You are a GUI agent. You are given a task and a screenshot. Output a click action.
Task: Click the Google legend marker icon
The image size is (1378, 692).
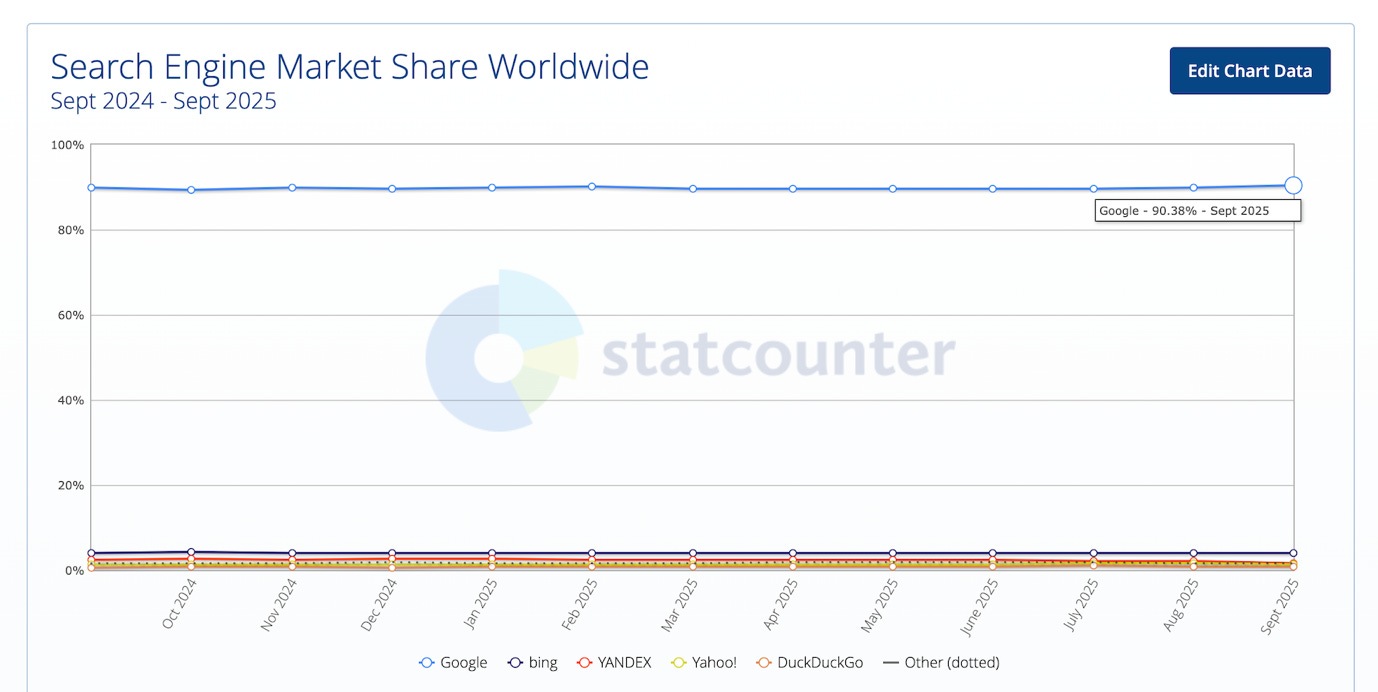pos(425,662)
